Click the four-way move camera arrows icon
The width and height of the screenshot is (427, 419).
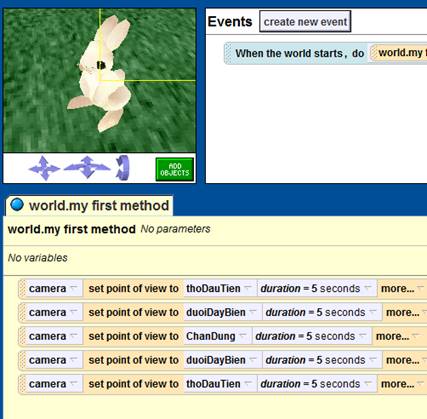(x=44, y=168)
